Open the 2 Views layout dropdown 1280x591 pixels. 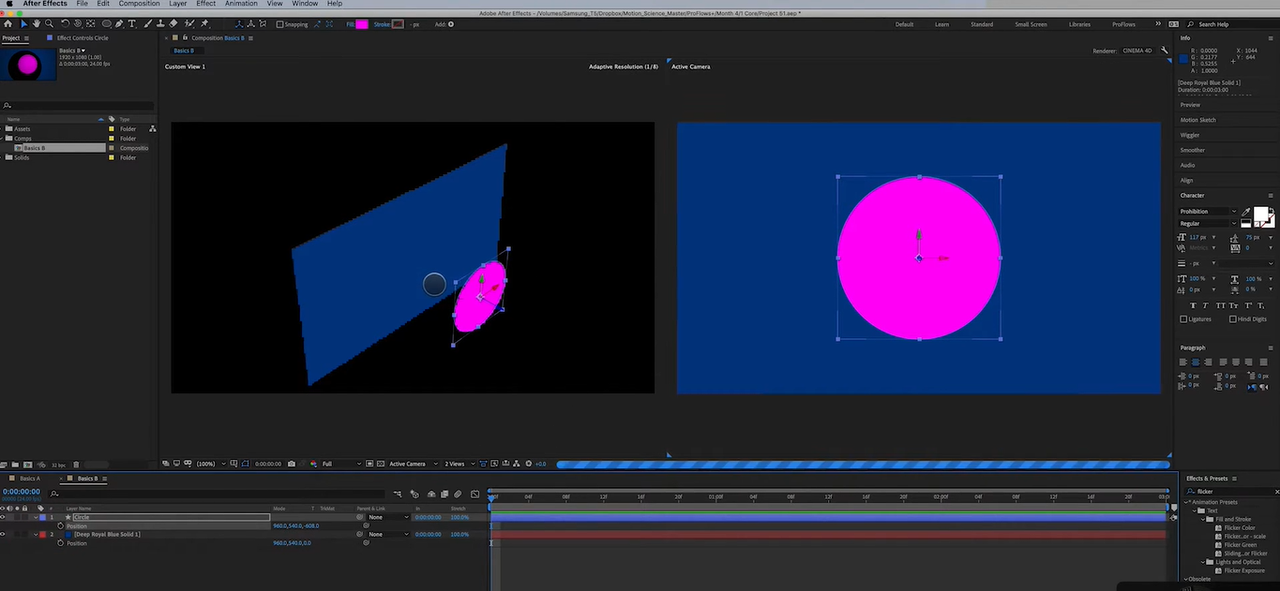[460, 464]
